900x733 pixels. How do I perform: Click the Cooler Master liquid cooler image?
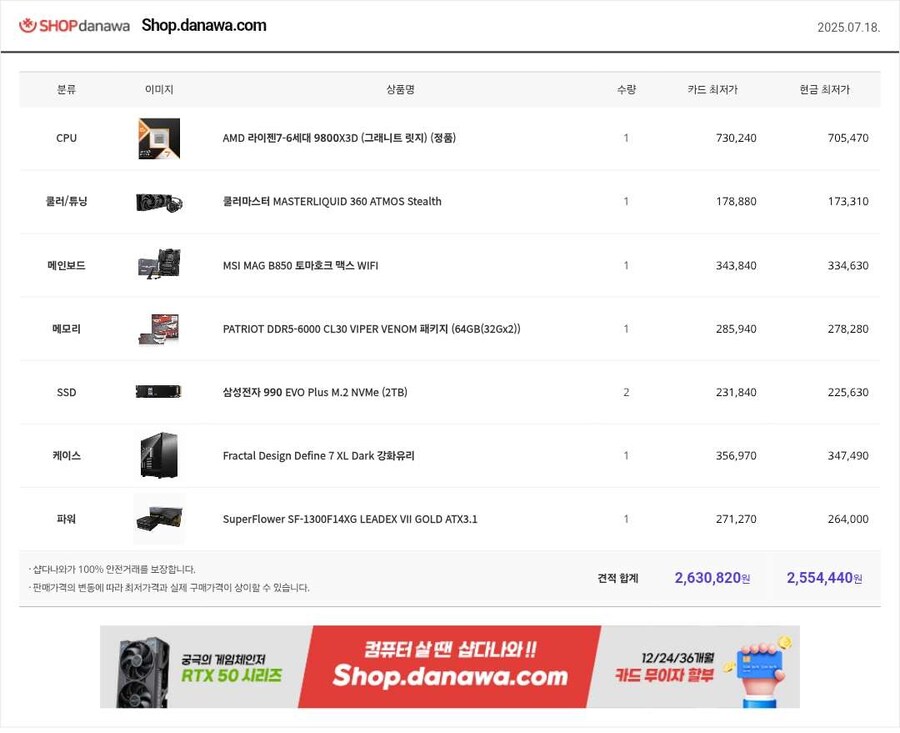(159, 202)
